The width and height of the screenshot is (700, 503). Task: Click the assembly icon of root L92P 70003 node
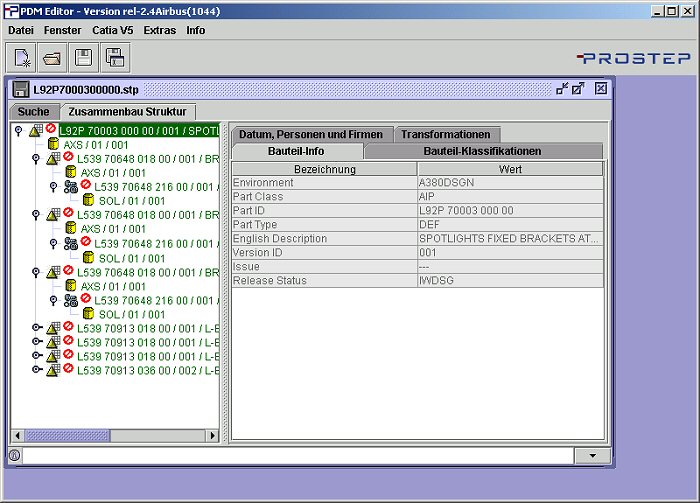36,131
